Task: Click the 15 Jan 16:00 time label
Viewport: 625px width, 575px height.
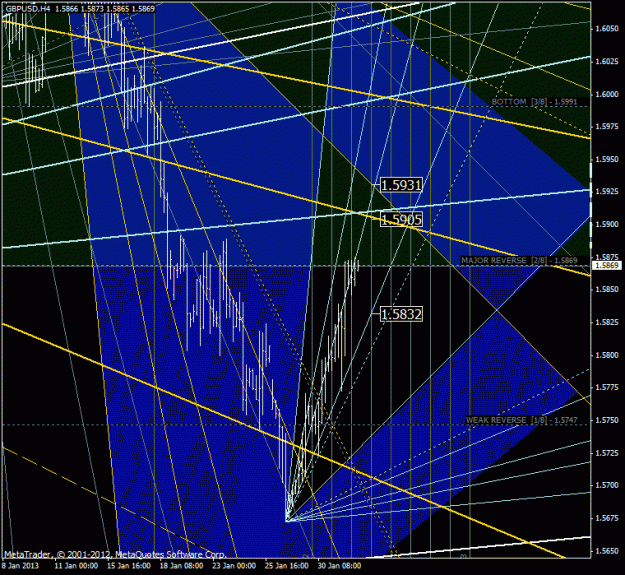Action: coord(129,566)
